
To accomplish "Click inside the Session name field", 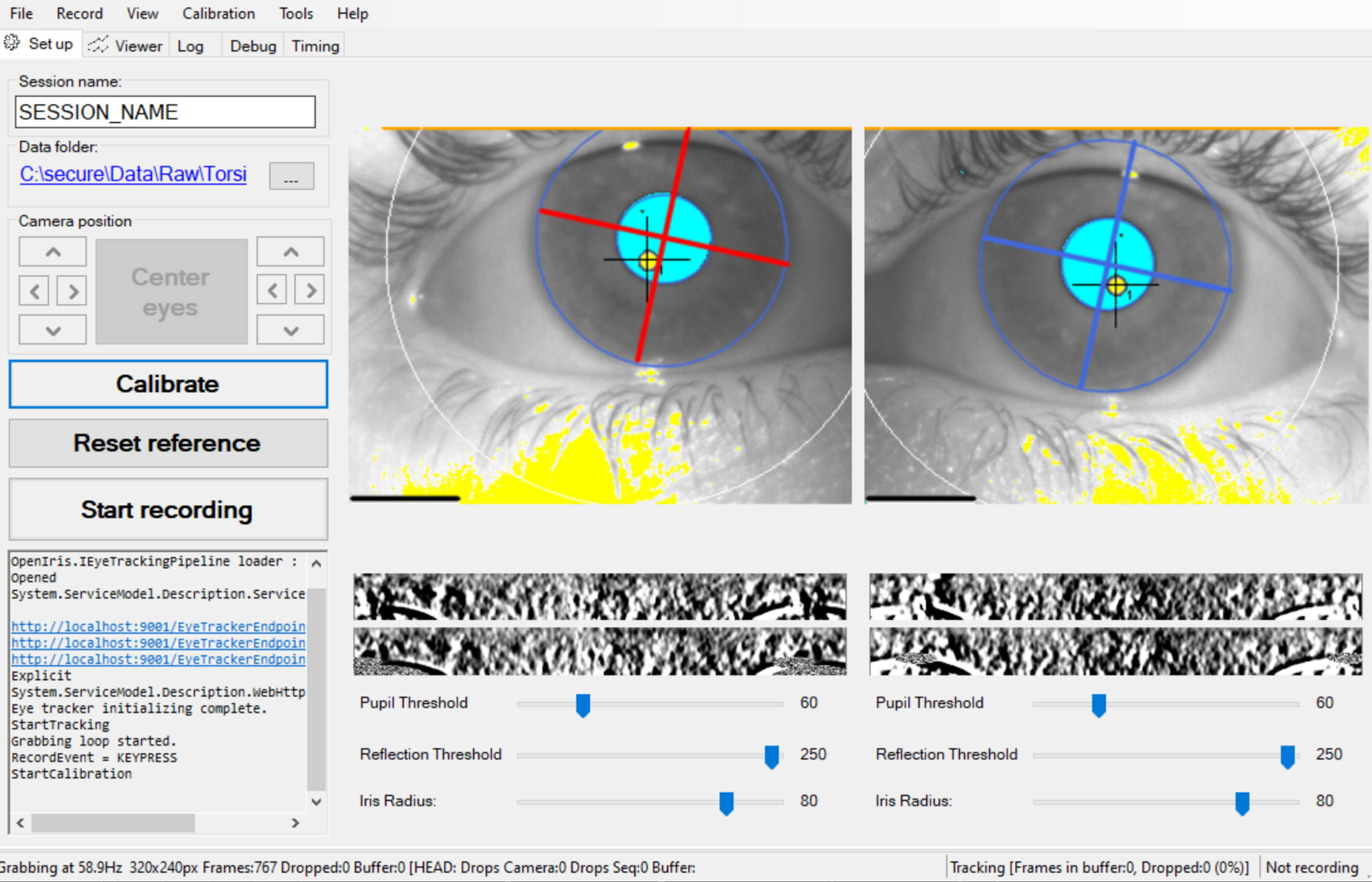I will point(165,111).
